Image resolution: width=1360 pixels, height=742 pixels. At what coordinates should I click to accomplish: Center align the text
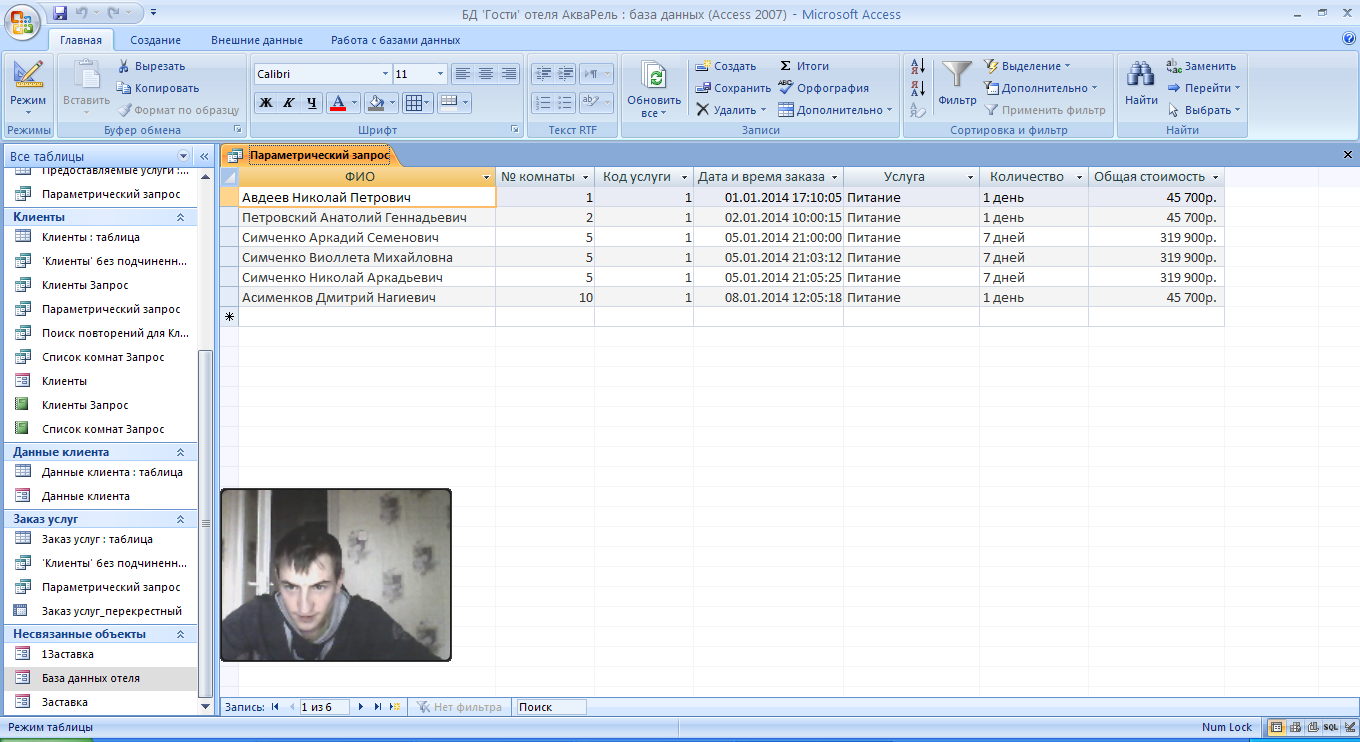coord(485,74)
